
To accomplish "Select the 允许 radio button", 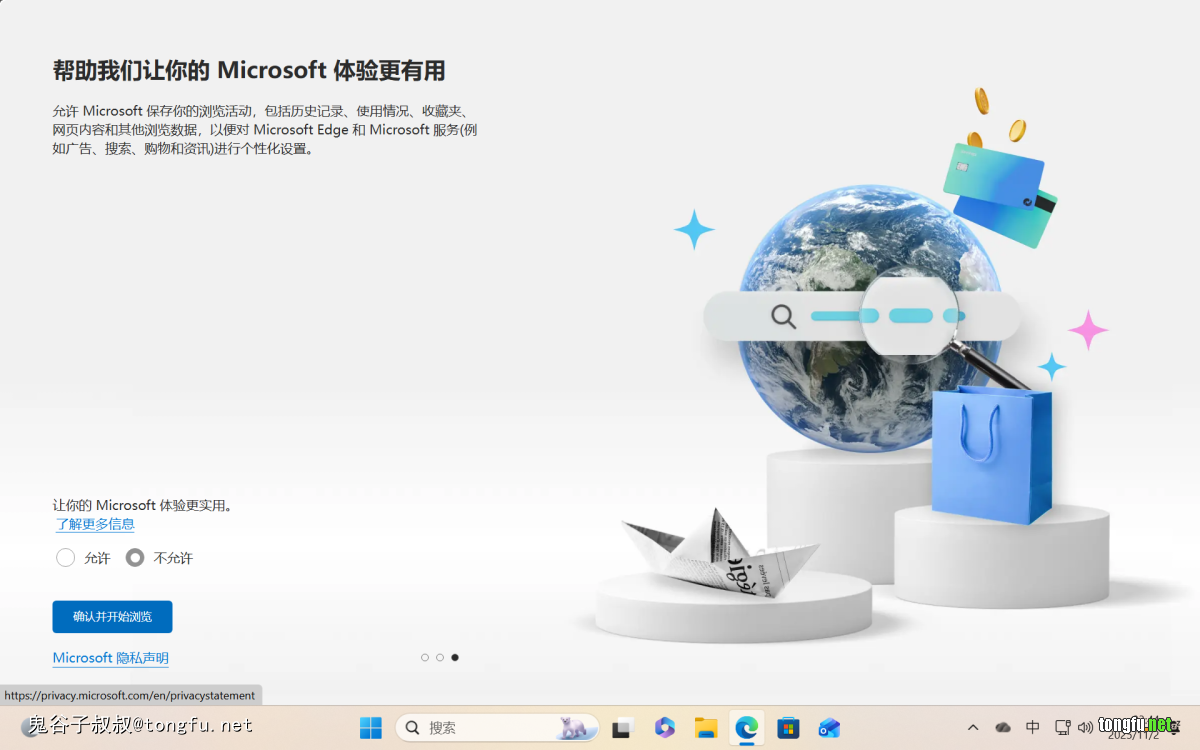I will tap(66, 558).
